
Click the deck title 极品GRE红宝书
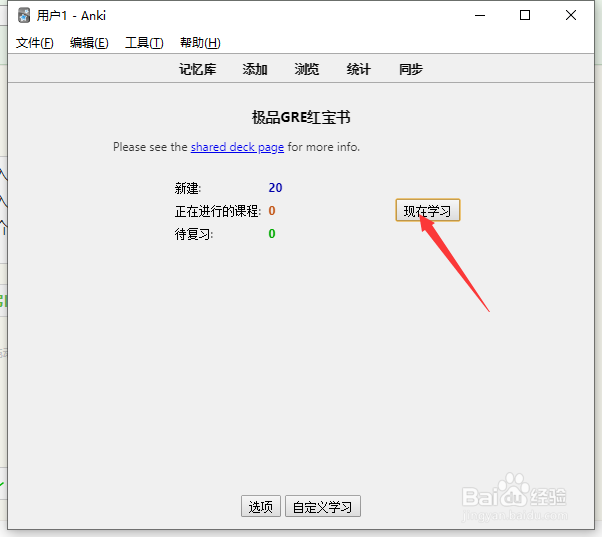[301, 117]
